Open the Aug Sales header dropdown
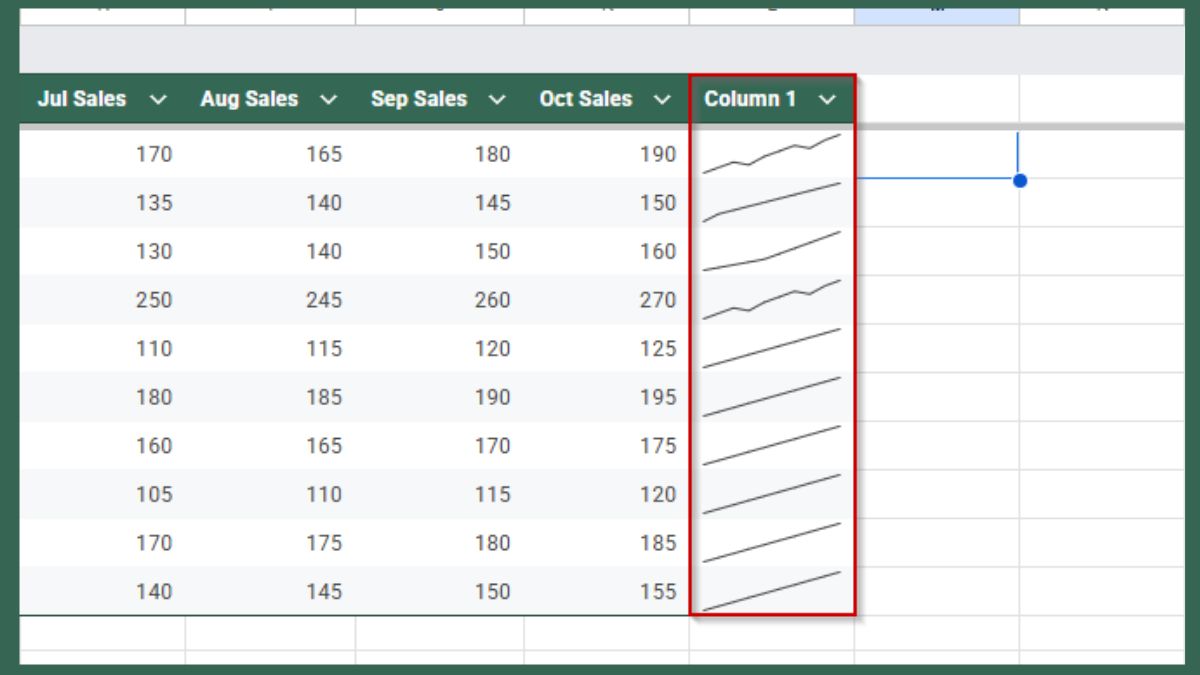The height and width of the screenshot is (675, 1200). click(x=327, y=99)
